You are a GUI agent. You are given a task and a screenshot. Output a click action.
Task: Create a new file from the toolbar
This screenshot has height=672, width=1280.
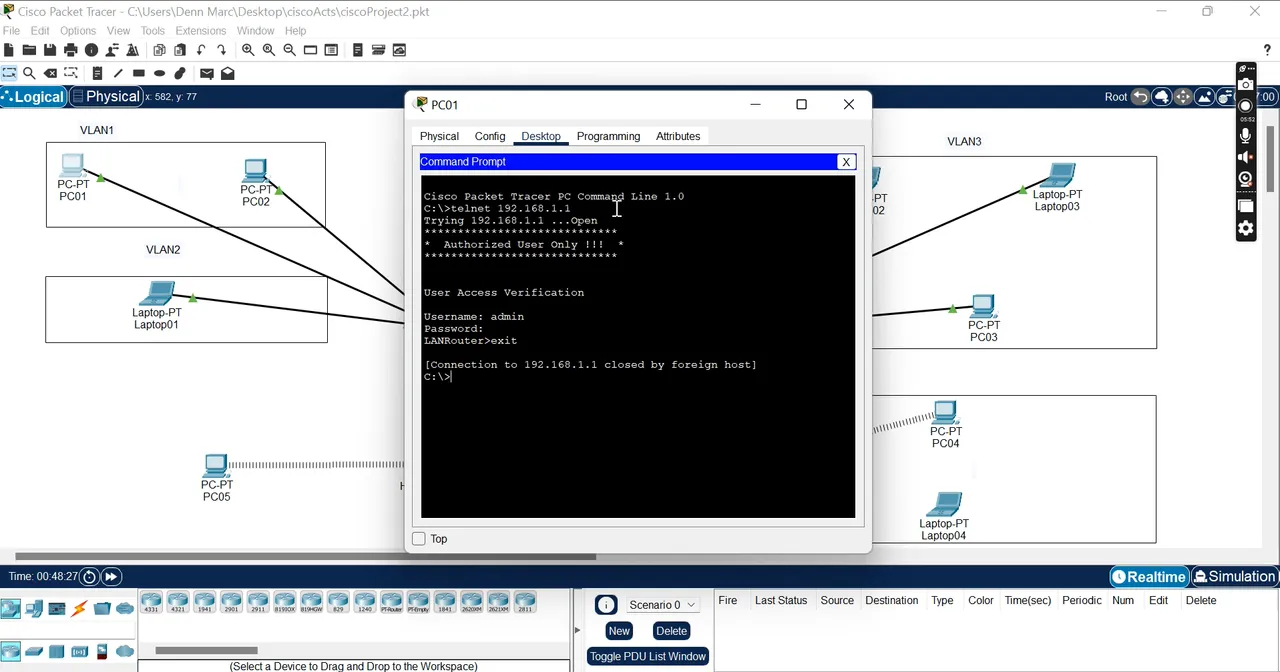coord(9,50)
